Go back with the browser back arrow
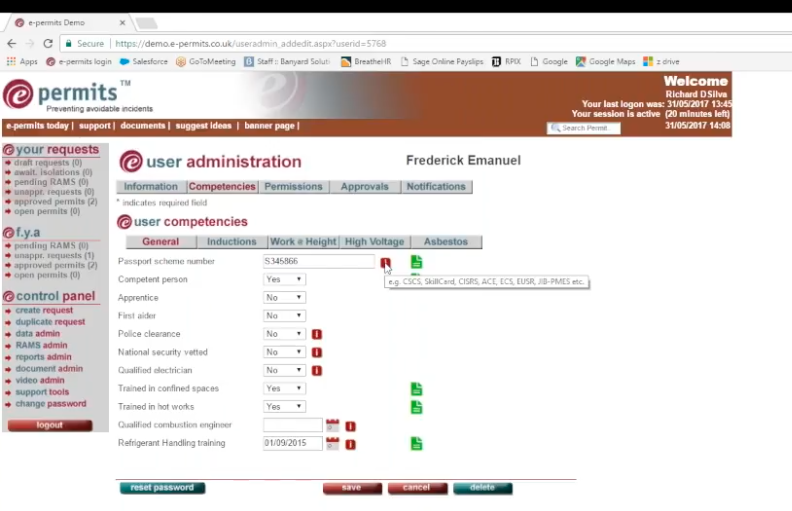Image resolution: width=792 pixels, height=511 pixels. point(12,43)
